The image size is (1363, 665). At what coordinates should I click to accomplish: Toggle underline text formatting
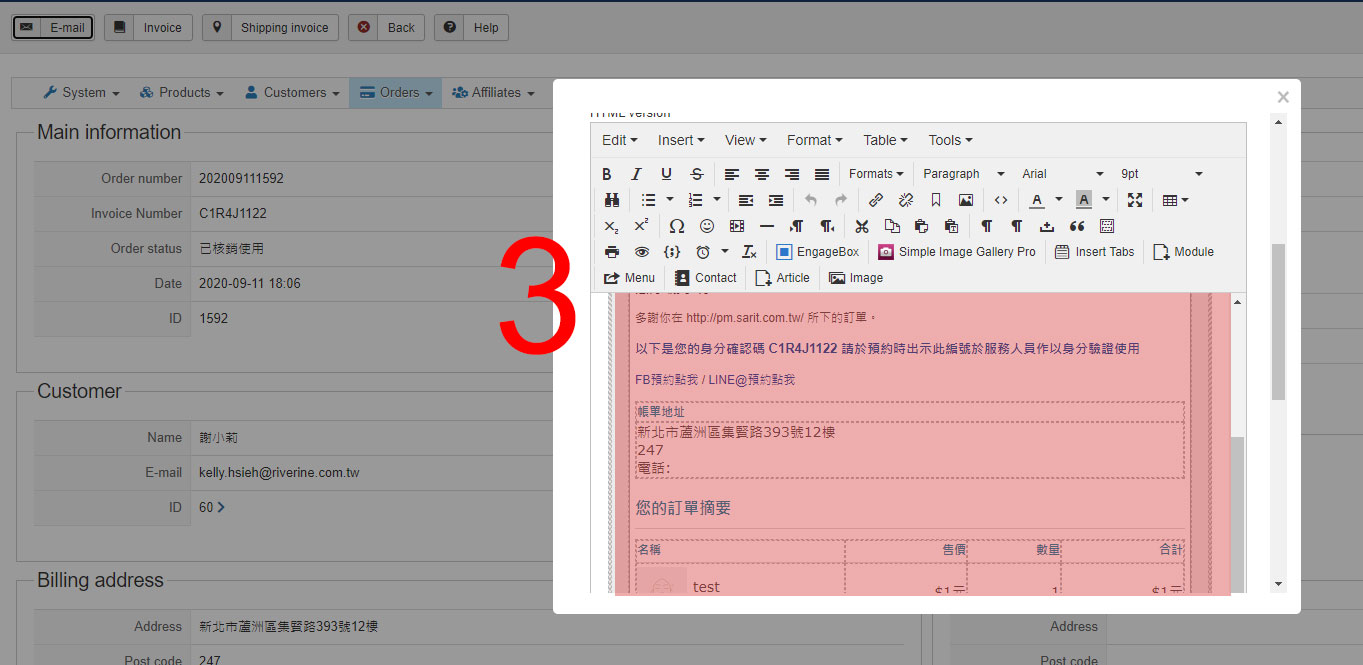point(666,174)
